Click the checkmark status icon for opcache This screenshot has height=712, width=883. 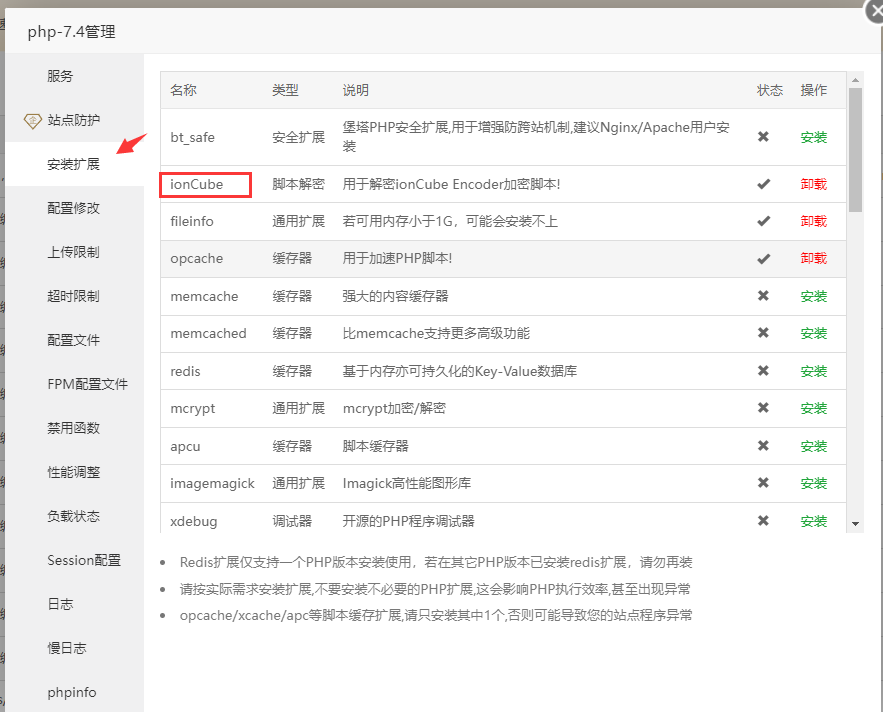pos(763,259)
